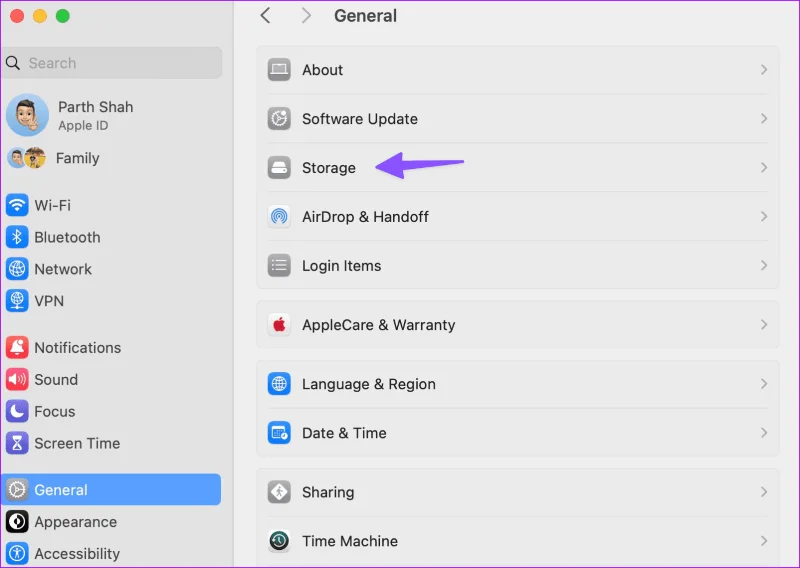Click the About laptop icon
Screen dimensions: 800x568
279,70
